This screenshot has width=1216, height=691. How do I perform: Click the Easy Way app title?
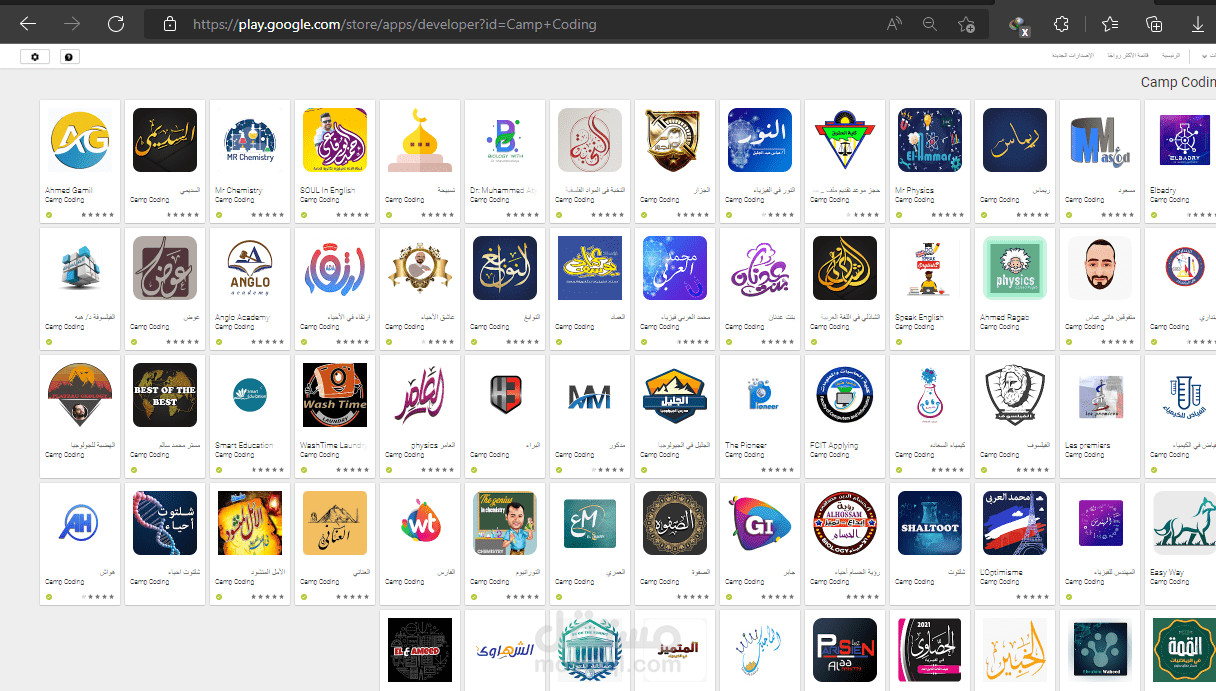click(1166, 573)
